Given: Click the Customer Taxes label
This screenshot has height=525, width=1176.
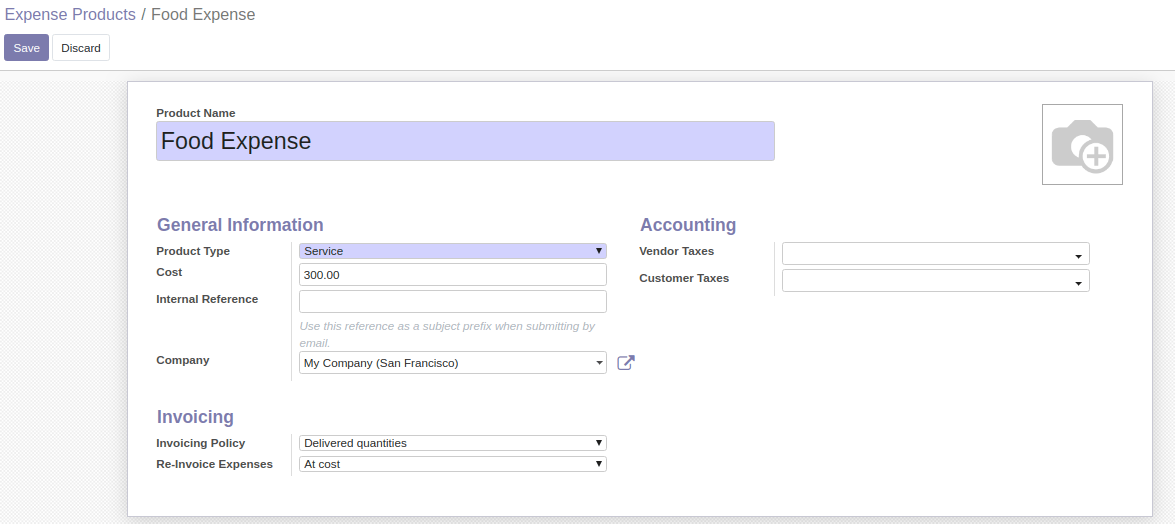Looking at the screenshot, I should tap(684, 278).
